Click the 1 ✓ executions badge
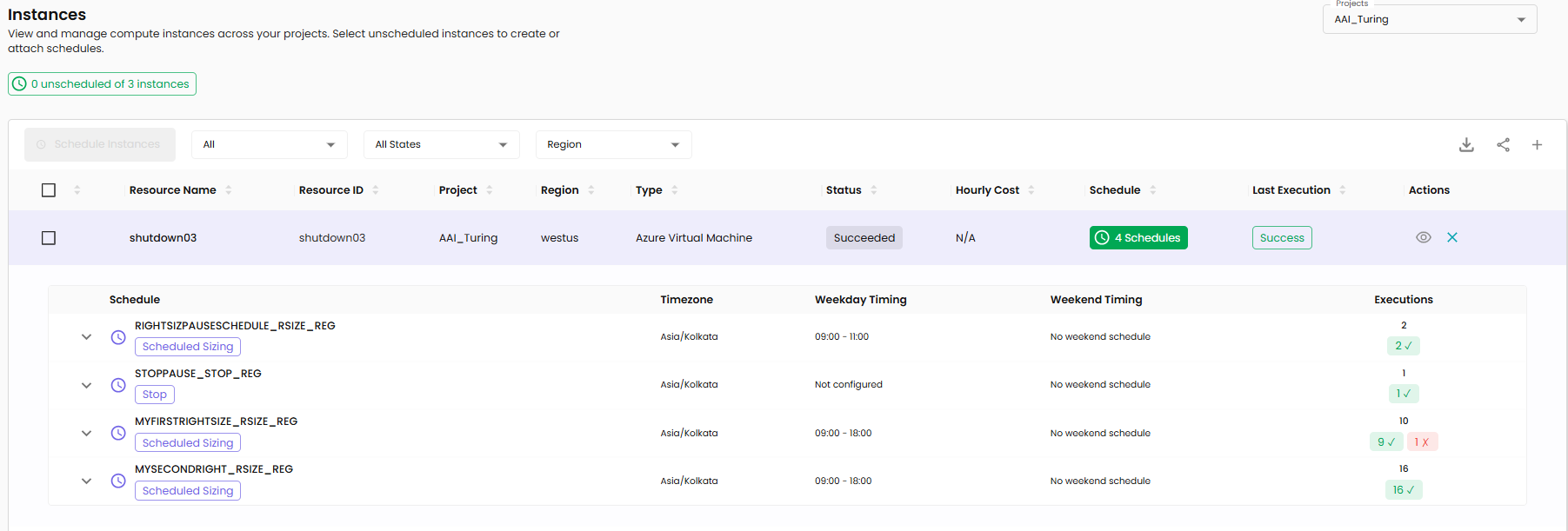The height and width of the screenshot is (531, 1568). click(1404, 394)
